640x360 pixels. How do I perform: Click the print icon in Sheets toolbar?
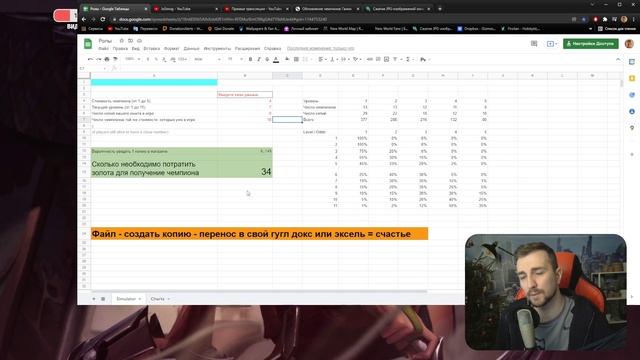tap(107, 60)
